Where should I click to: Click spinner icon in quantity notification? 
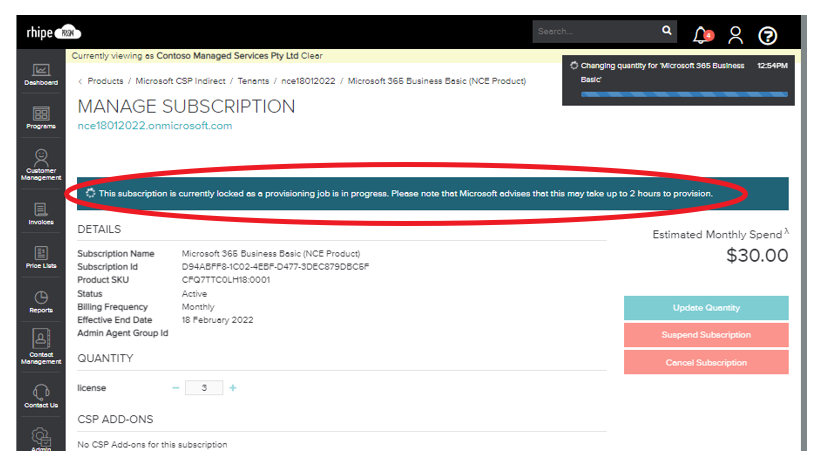[574, 66]
